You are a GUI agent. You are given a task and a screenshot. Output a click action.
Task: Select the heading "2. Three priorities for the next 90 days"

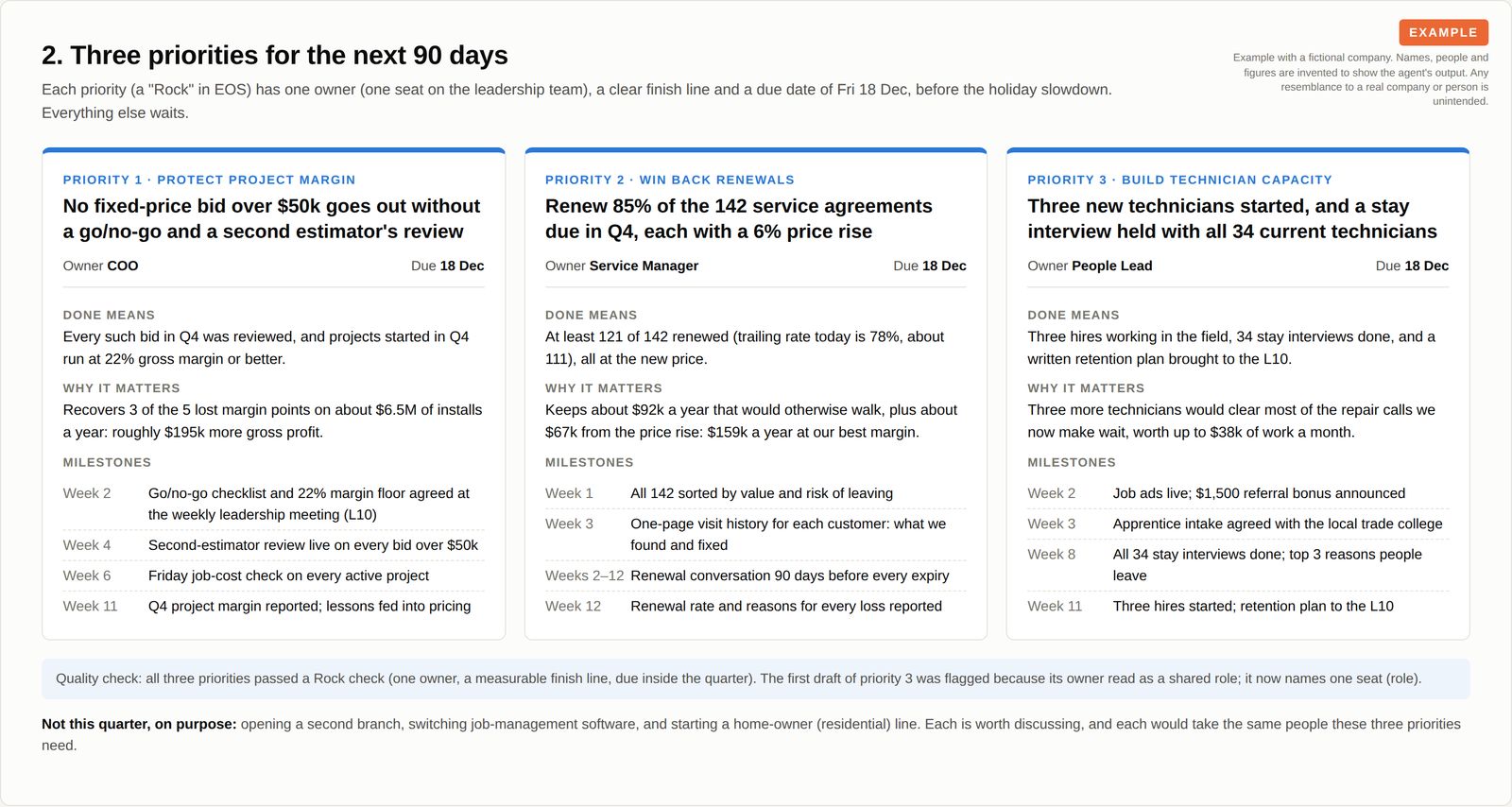pos(275,55)
